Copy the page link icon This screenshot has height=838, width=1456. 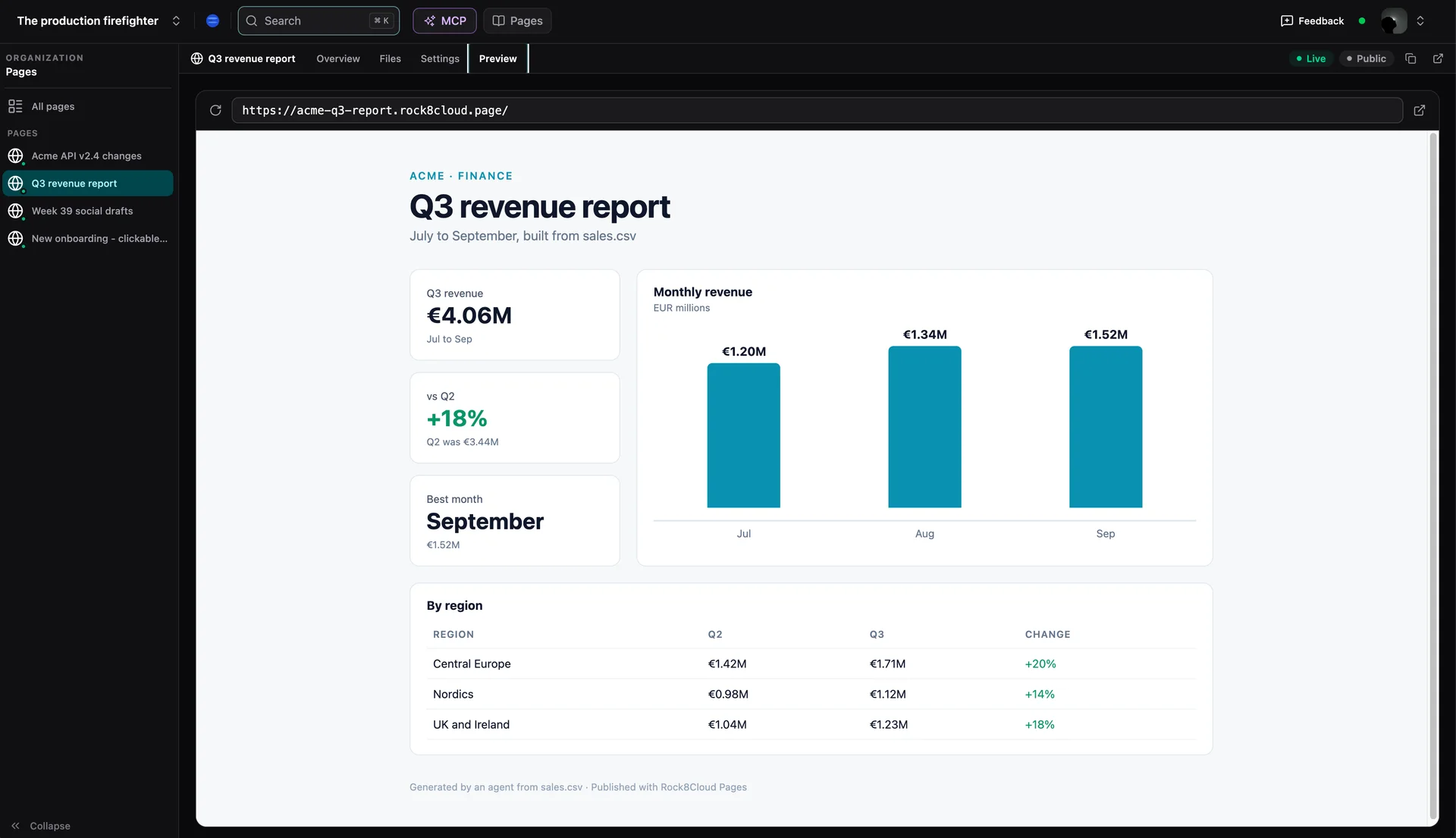point(1410,58)
